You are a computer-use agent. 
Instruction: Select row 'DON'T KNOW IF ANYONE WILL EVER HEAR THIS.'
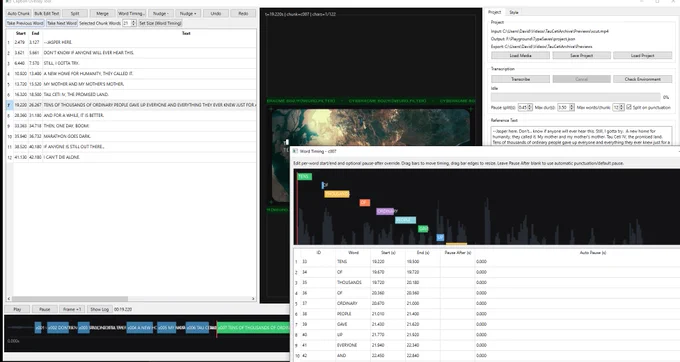tap(130, 52)
